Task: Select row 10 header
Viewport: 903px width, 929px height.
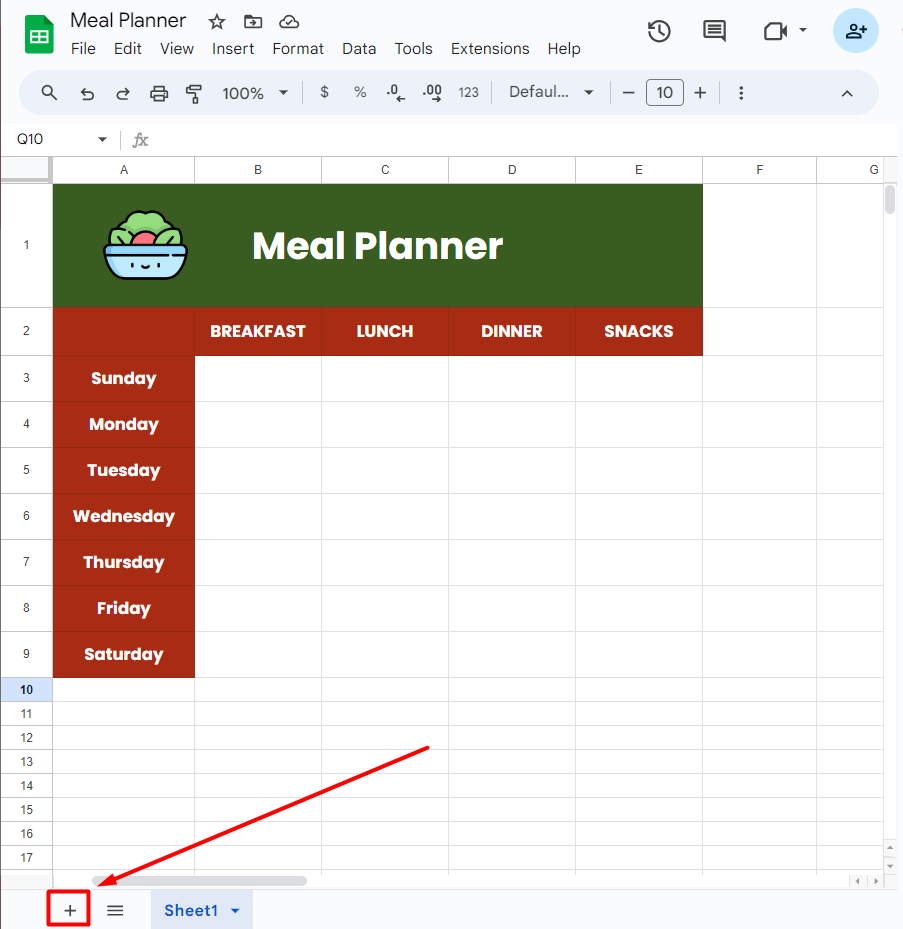Action: pyautogui.click(x=27, y=690)
